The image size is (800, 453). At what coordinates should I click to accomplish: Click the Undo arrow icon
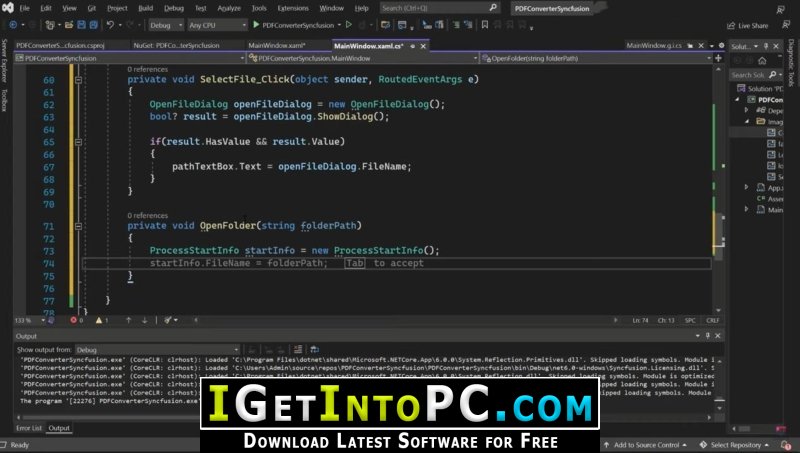110,24
